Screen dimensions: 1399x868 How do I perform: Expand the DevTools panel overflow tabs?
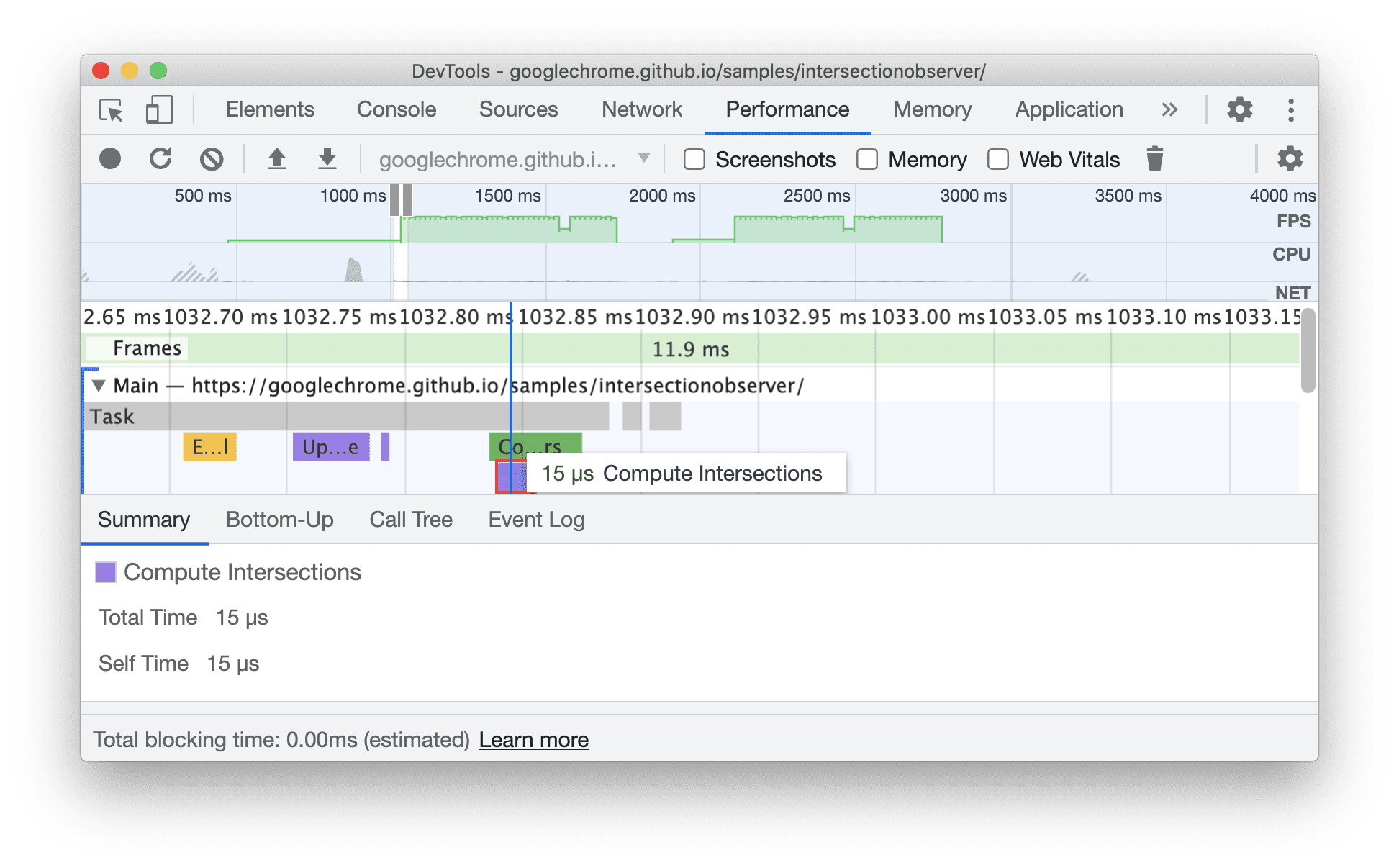pyautogui.click(x=1171, y=109)
